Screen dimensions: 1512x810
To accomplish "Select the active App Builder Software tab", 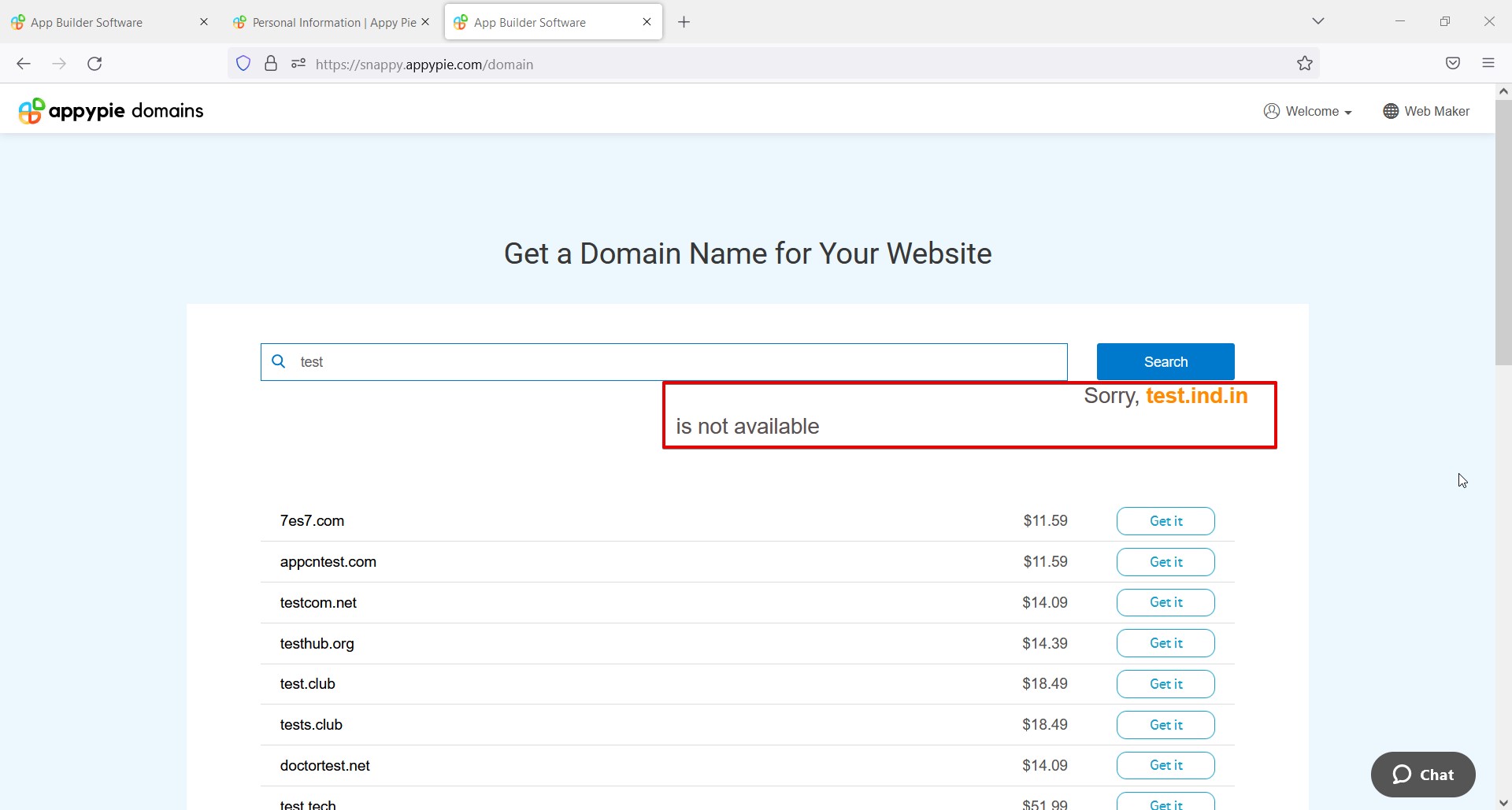I will pyautogui.click(x=554, y=22).
